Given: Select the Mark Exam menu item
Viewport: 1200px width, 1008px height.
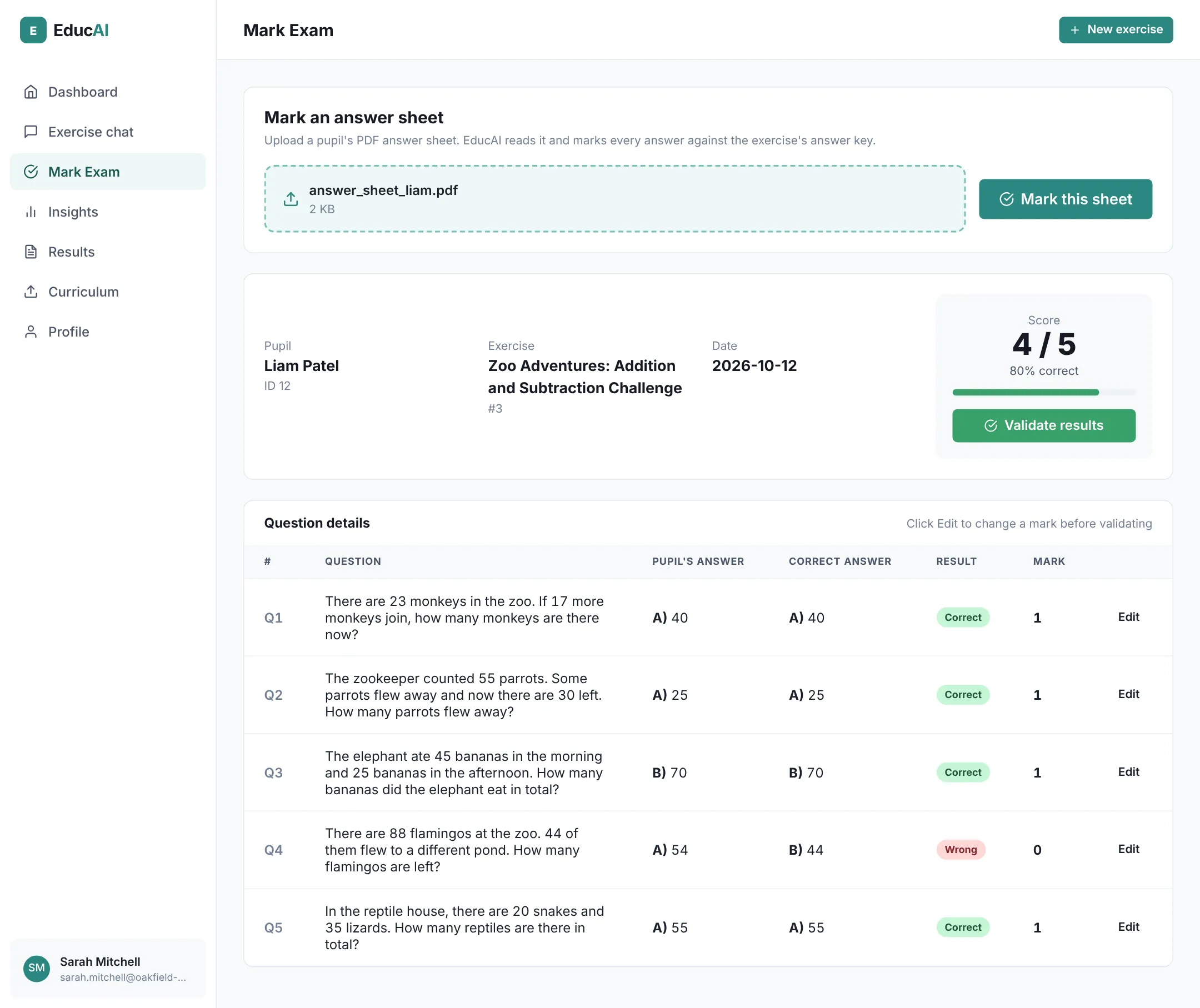Looking at the screenshot, I should point(108,172).
